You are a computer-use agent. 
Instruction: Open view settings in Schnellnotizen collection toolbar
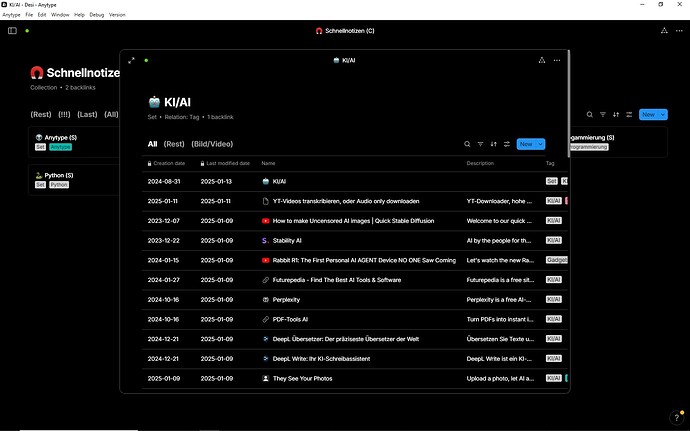click(629, 114)
